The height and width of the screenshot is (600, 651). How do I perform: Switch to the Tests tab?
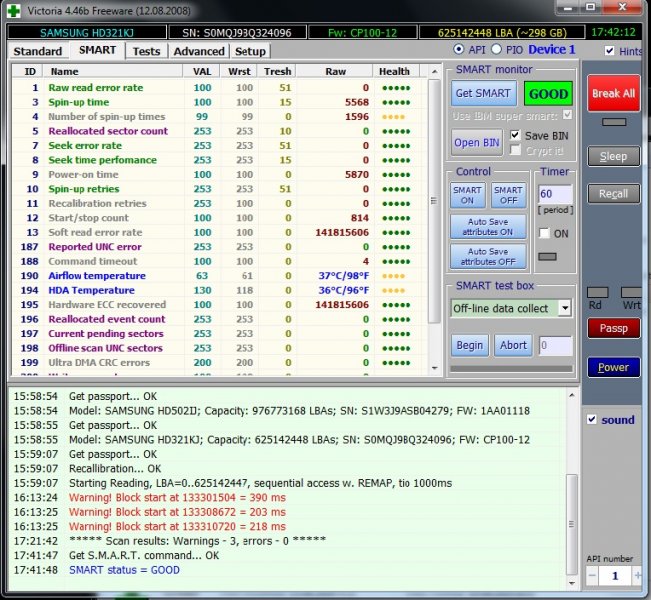pos(146,51)
